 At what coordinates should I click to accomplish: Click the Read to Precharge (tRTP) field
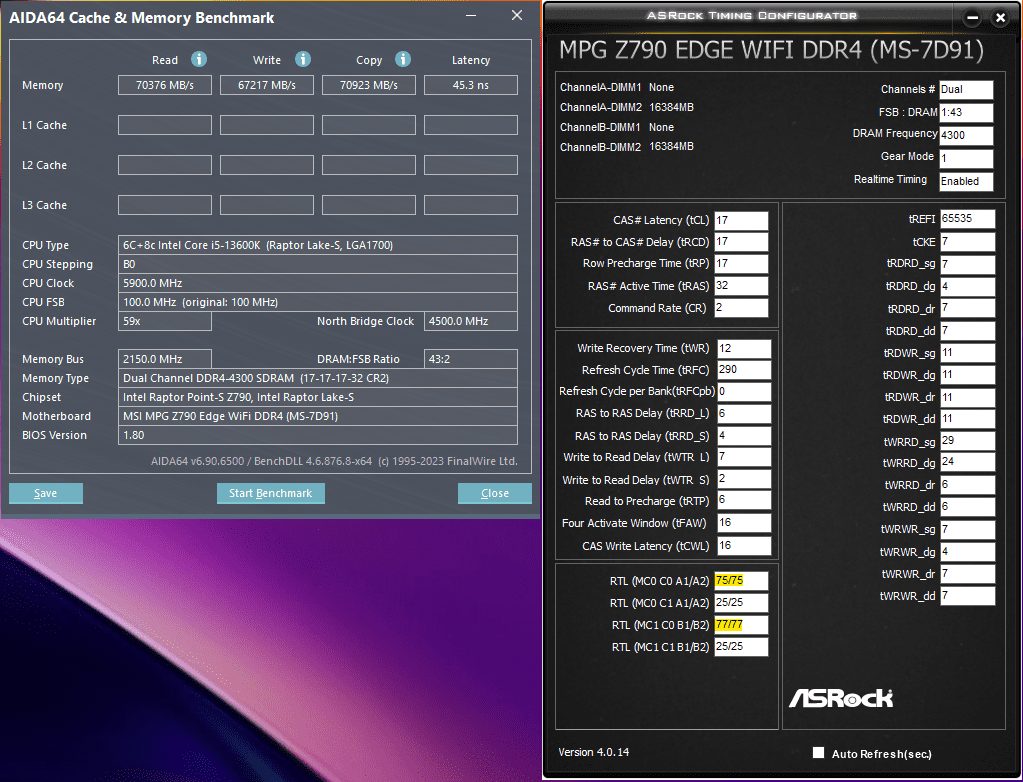(744, 501)
